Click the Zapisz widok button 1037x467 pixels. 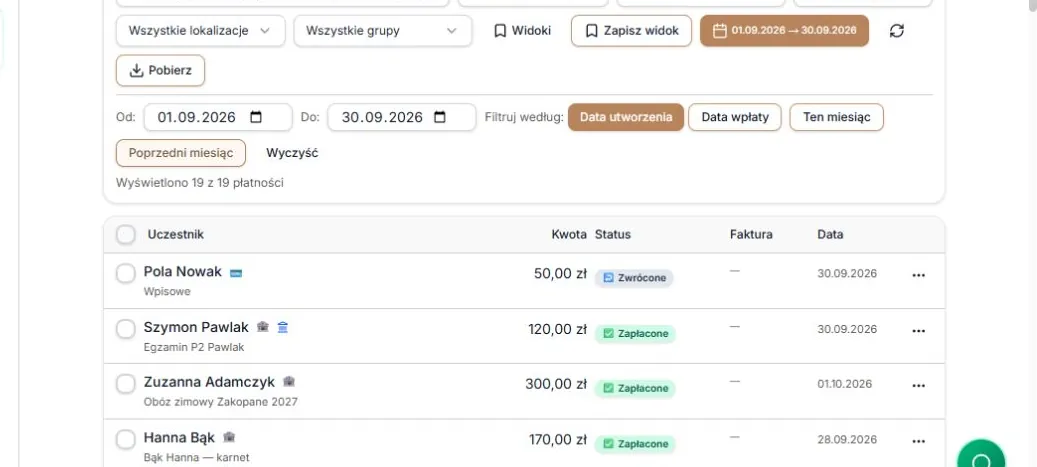[x=632, y=30]
